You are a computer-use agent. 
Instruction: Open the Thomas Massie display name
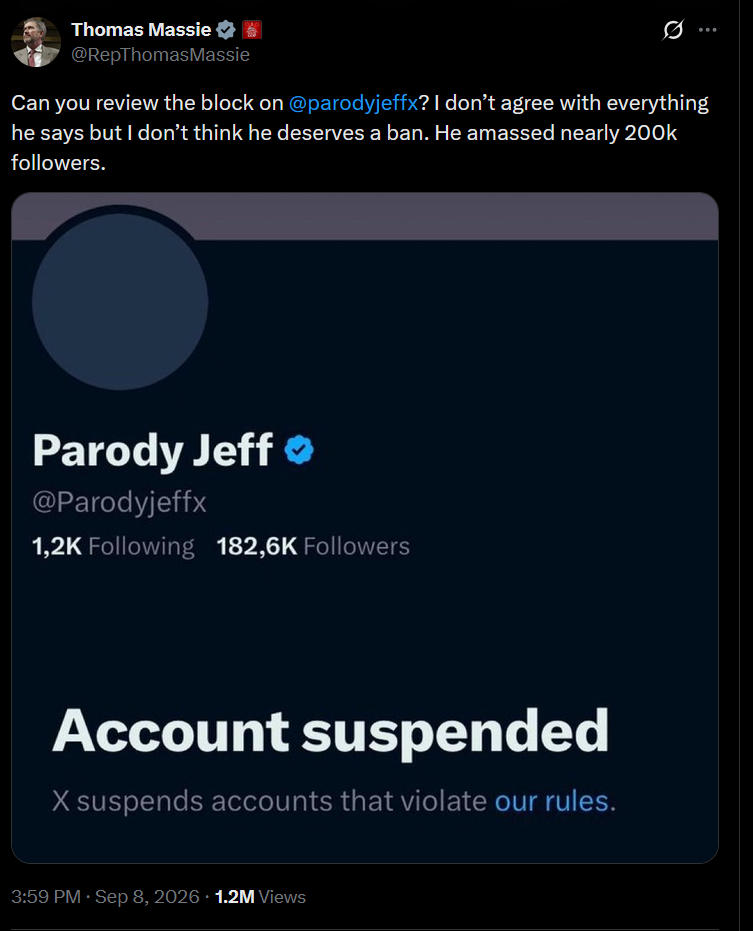point(141,30)
